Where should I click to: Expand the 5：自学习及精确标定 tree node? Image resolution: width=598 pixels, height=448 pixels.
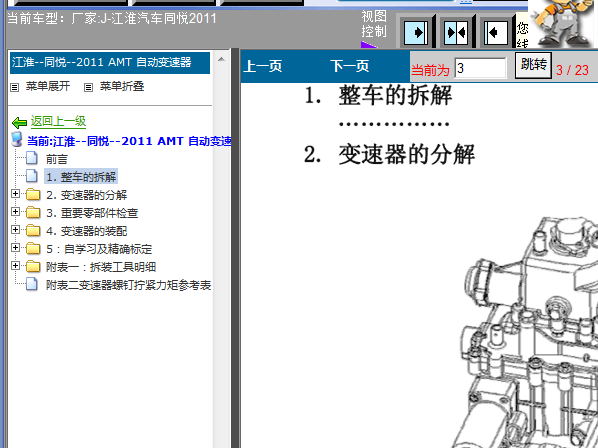pos(15,247)
